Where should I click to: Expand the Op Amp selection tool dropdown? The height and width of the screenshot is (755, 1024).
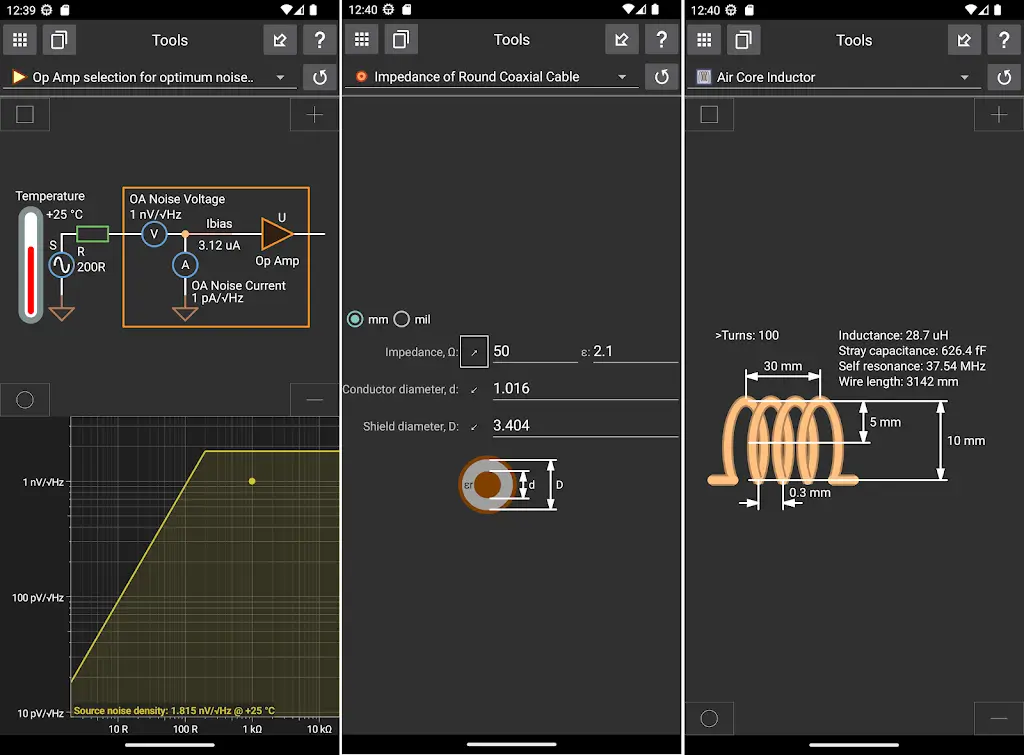[280, 77]
